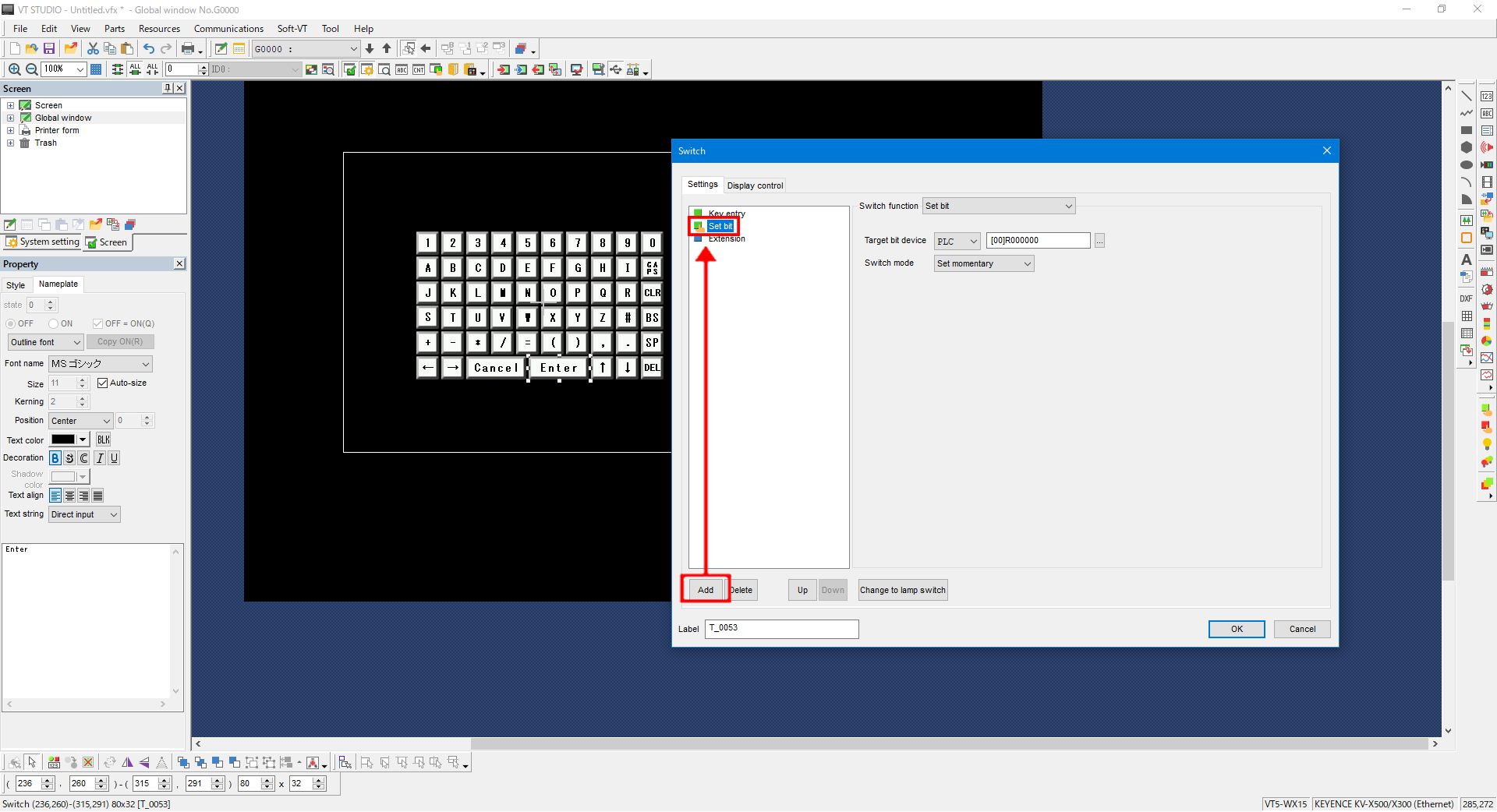The height and width of the screenshot is (812, 1497).
Task: Toggle Bold decoration in Property panel
Action: [x=55, y=458]
